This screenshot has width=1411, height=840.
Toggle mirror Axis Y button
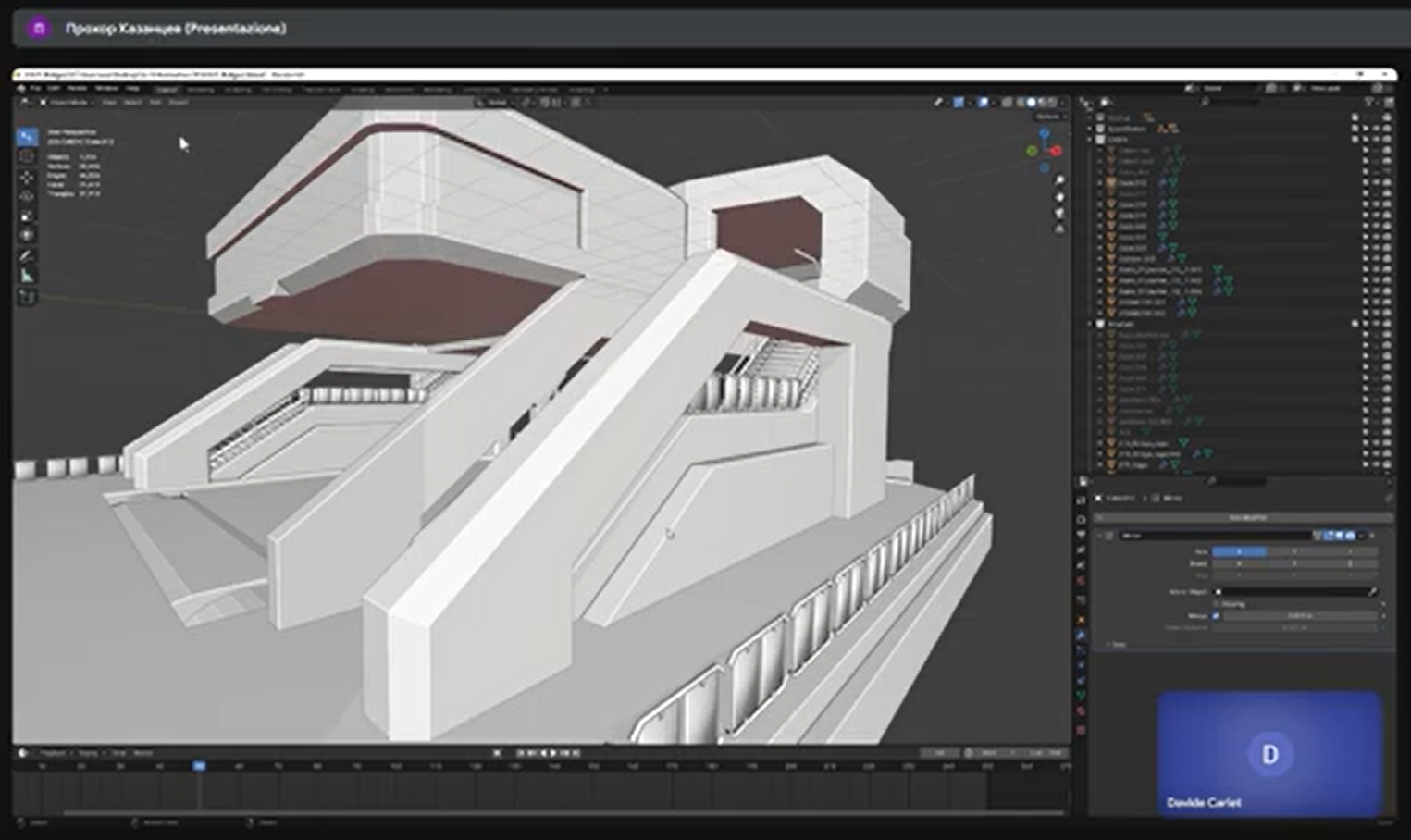1294,551
